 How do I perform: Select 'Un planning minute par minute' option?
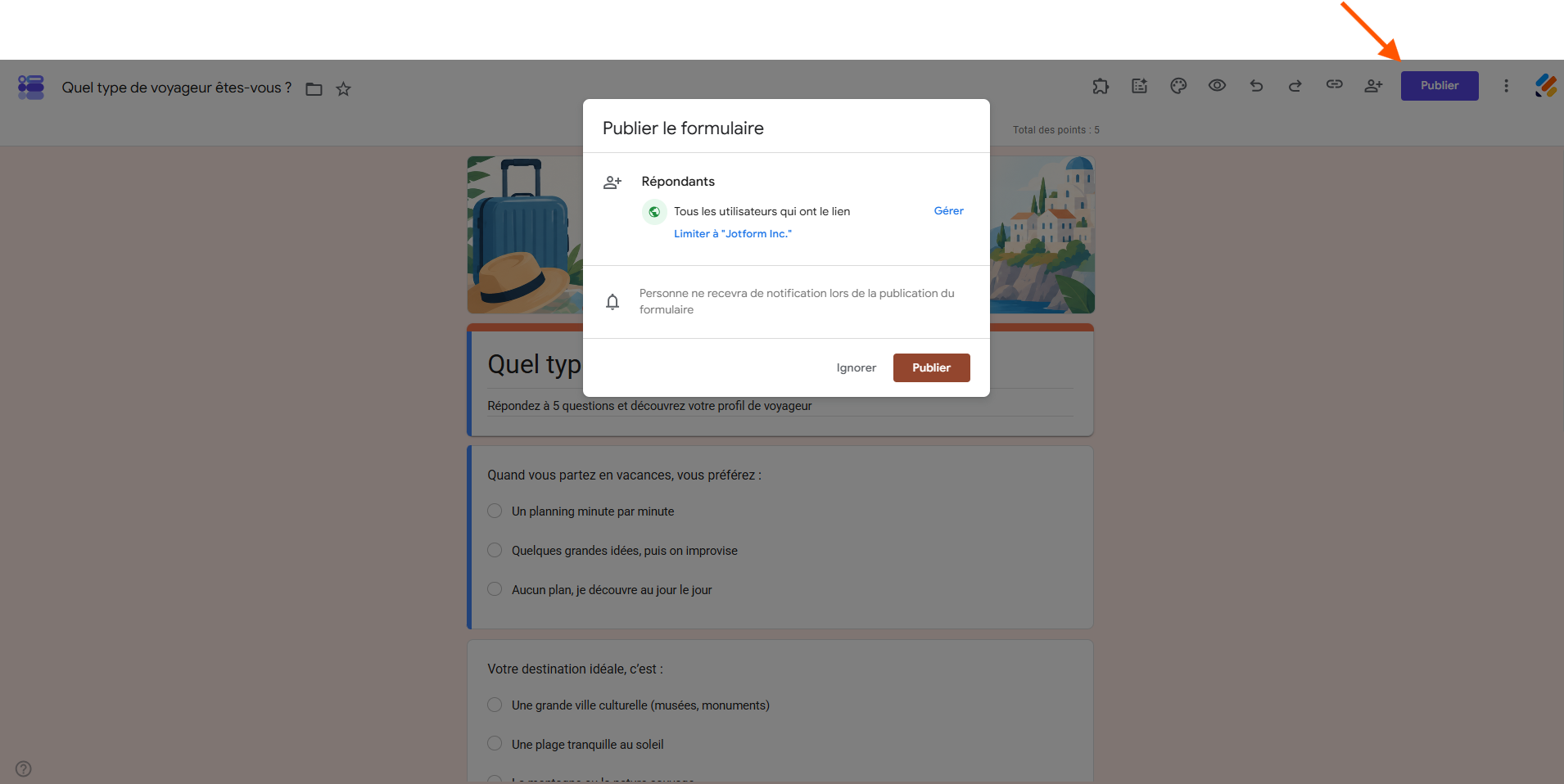495,511
